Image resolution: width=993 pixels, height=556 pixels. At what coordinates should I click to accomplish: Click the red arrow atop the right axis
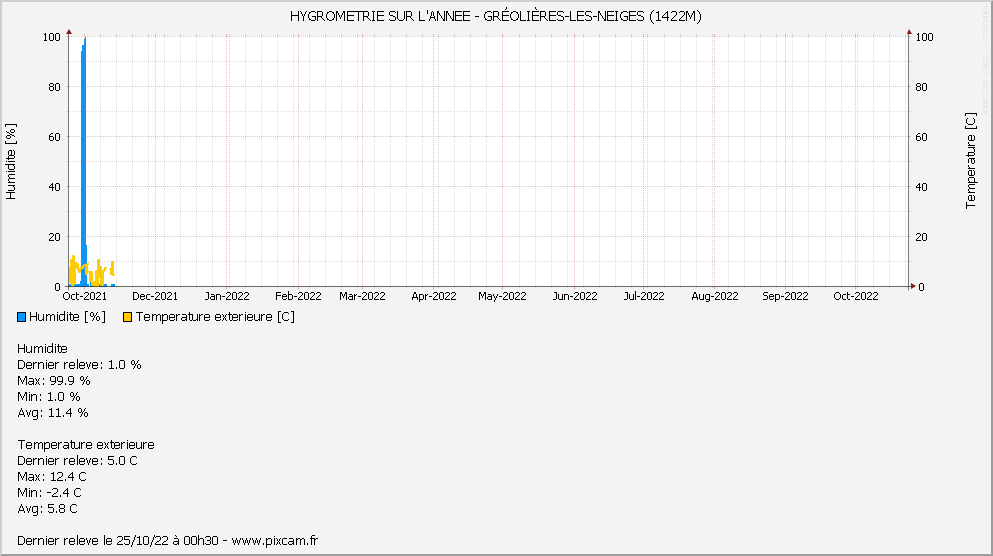(909, 32)
